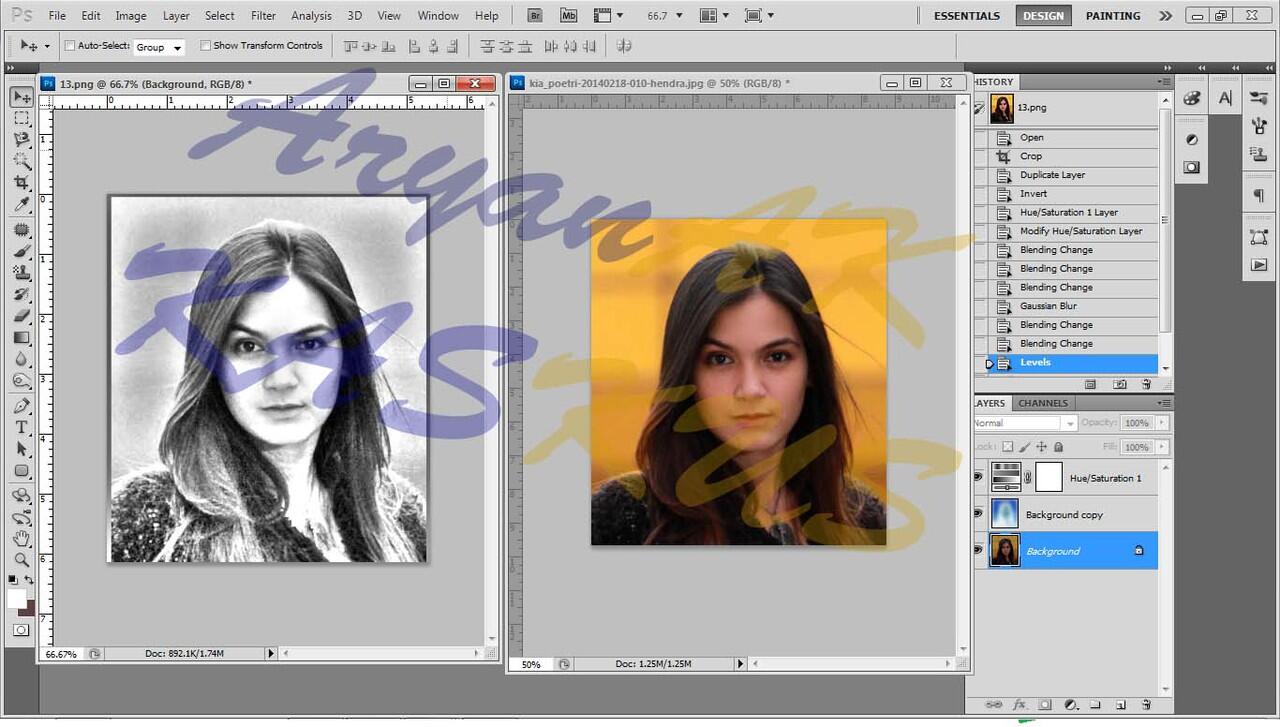Select the Path Selection tool
This screenshot has width=1280, height=727.
[x=21, y=449]
